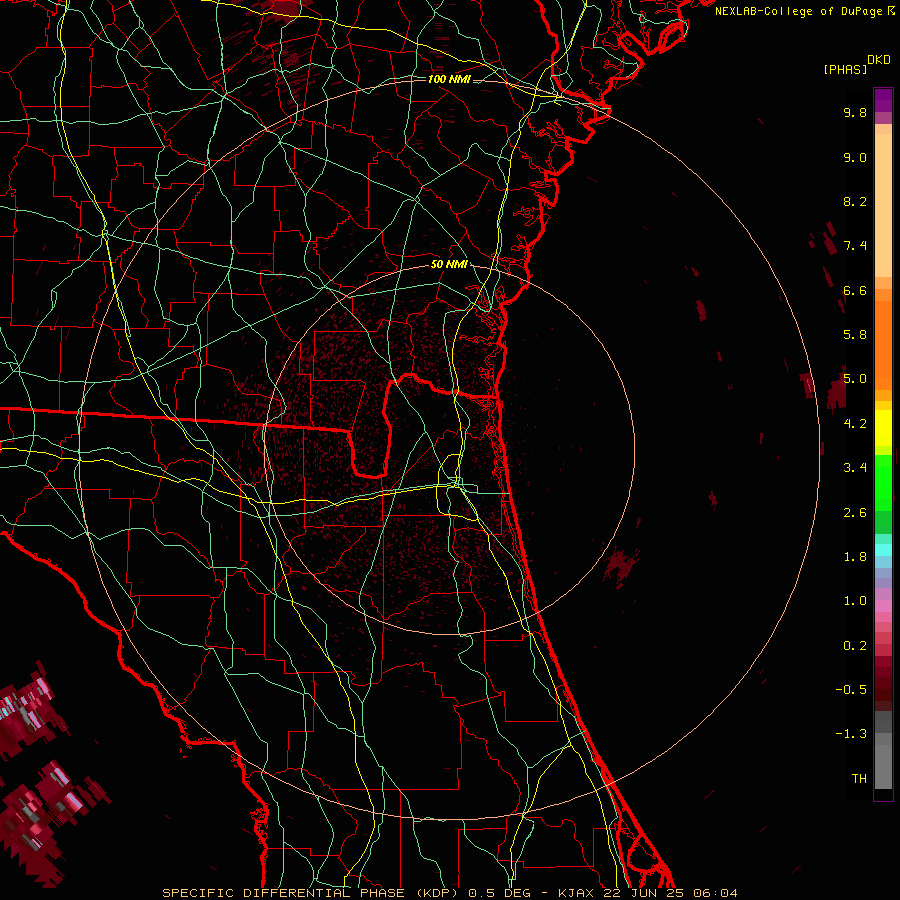Click the TH threshold label
The image size is (900, 900).
tap(859, 779)
